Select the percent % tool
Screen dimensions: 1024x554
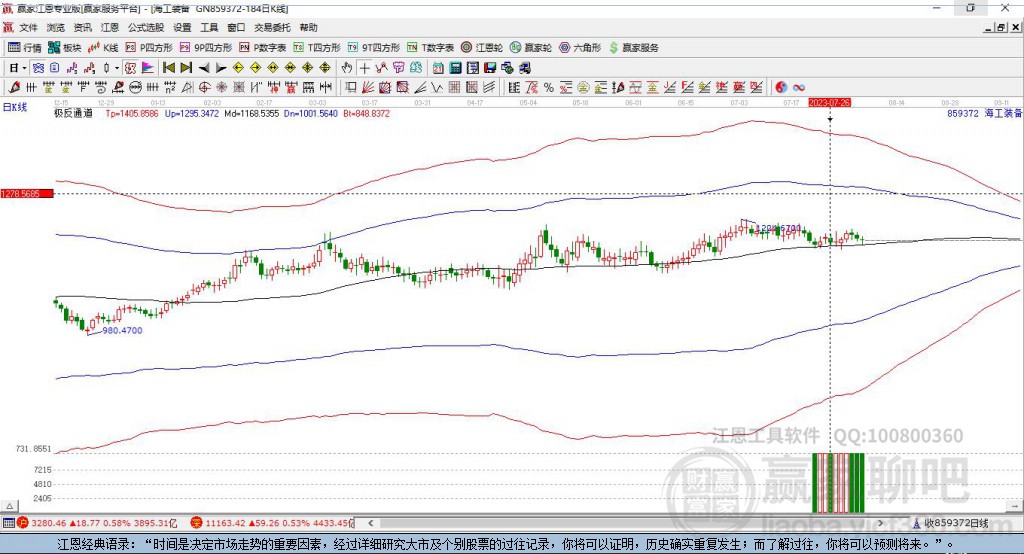click(x=549, y=88)
